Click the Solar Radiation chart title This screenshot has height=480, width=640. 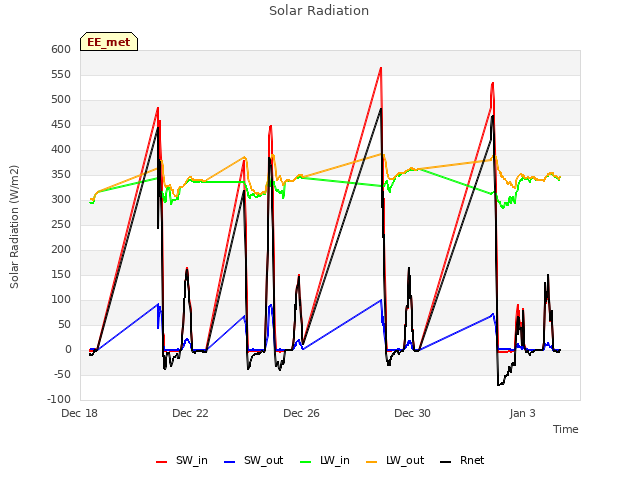319,11
